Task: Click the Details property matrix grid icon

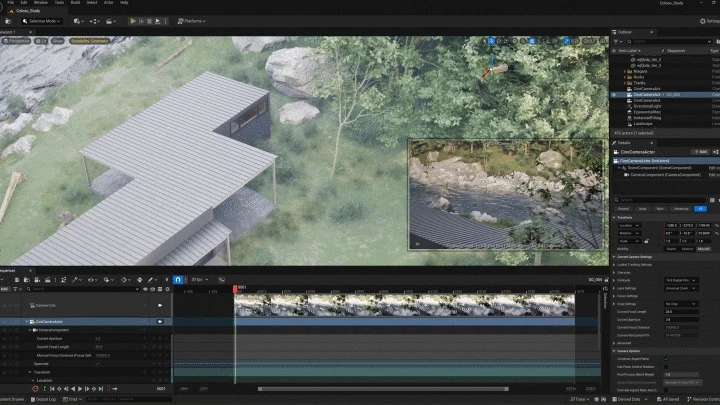Action: 712,200
